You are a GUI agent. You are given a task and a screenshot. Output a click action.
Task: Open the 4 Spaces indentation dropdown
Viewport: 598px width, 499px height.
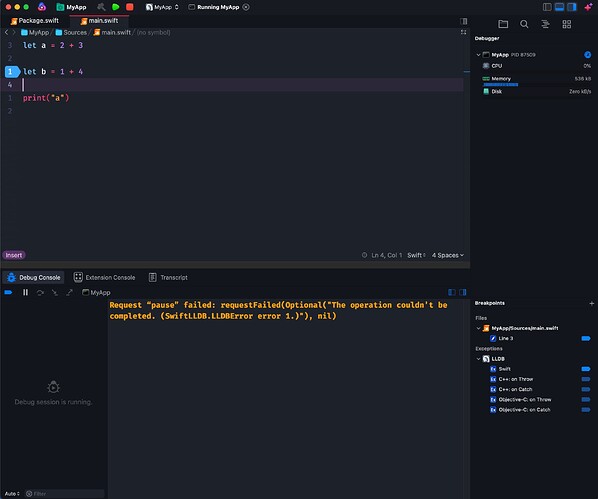[x=448, y=255]
